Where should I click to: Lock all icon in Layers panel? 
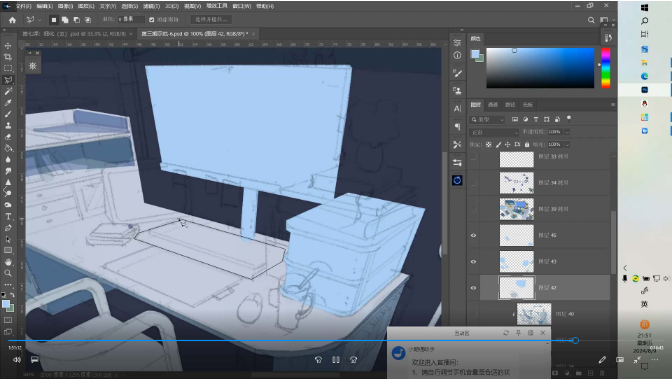click(x=527, y=144)
